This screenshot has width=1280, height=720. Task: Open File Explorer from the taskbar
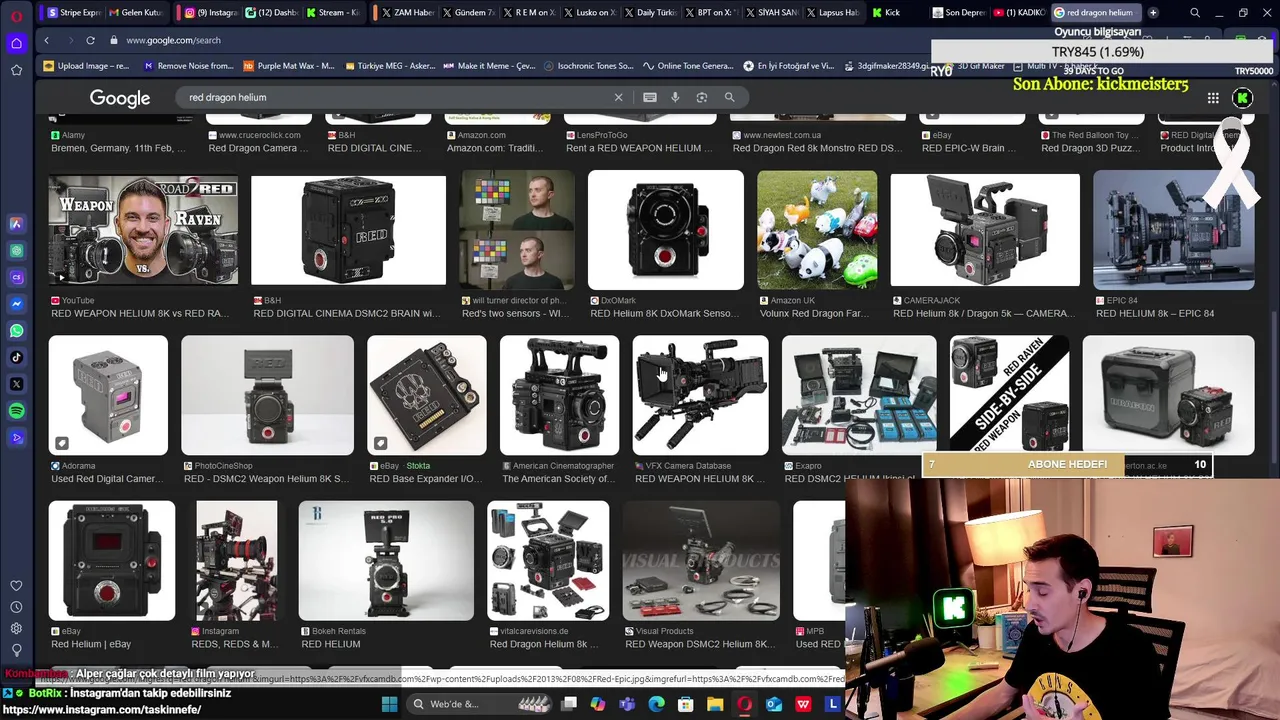715,704
